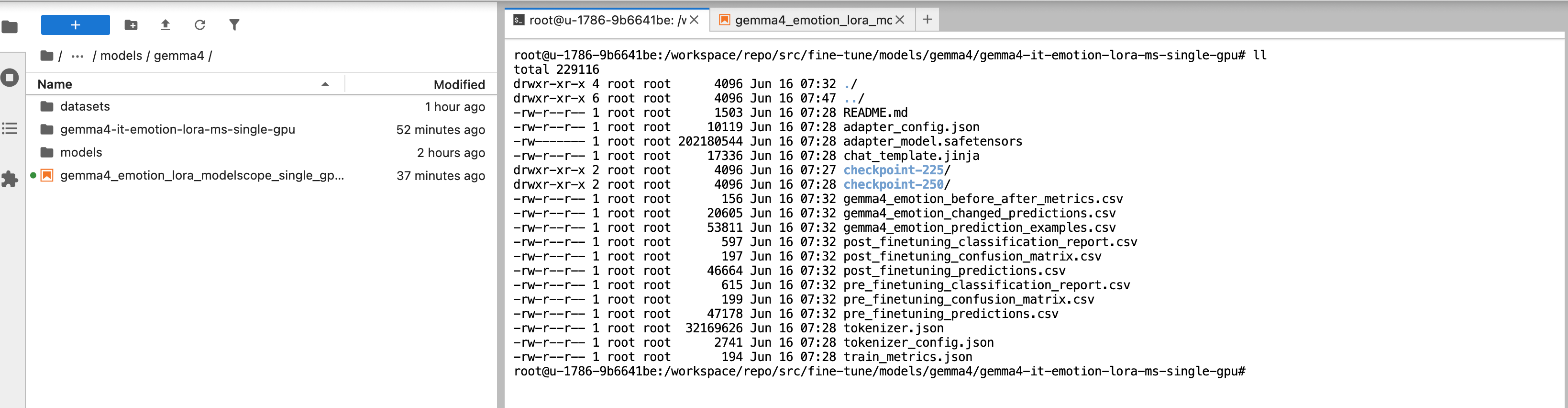Navigate to gemma4 breadcrumb

click(x=179, y=56)
